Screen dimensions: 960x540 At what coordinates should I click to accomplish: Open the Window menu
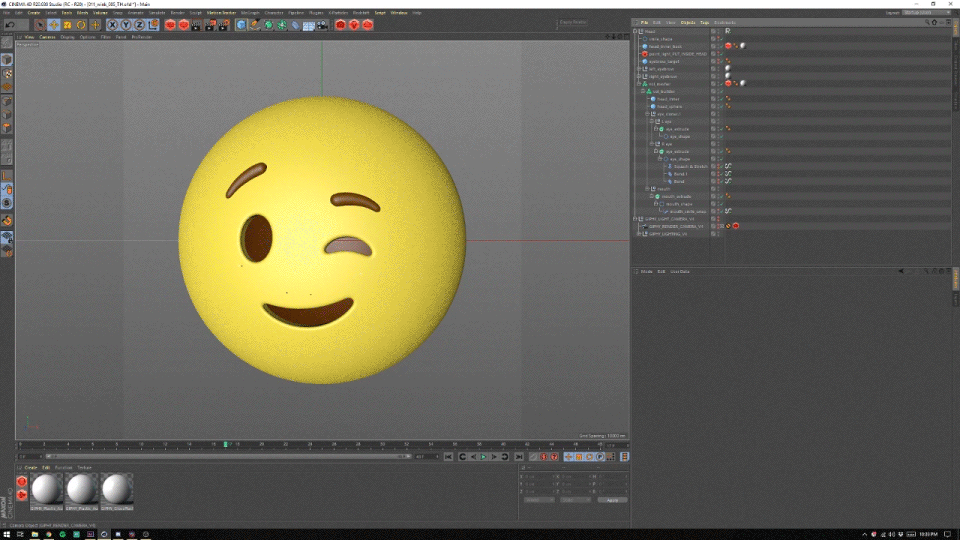click(399, 13)
